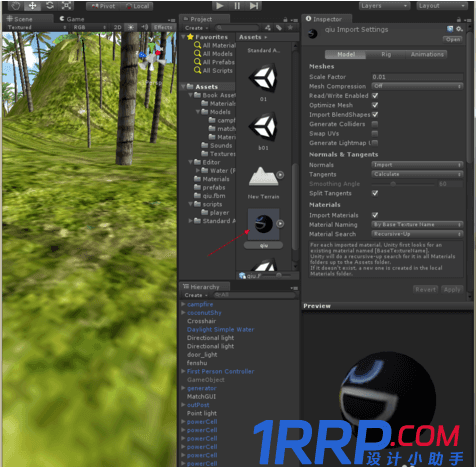
Task: Click the Open button in Inspector
Action: (x=453, y=39)
